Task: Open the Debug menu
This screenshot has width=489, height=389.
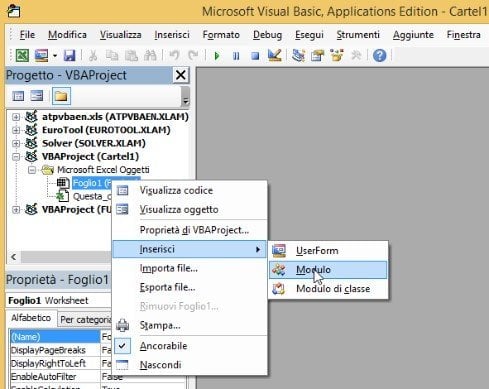Action: click(267, 35)
